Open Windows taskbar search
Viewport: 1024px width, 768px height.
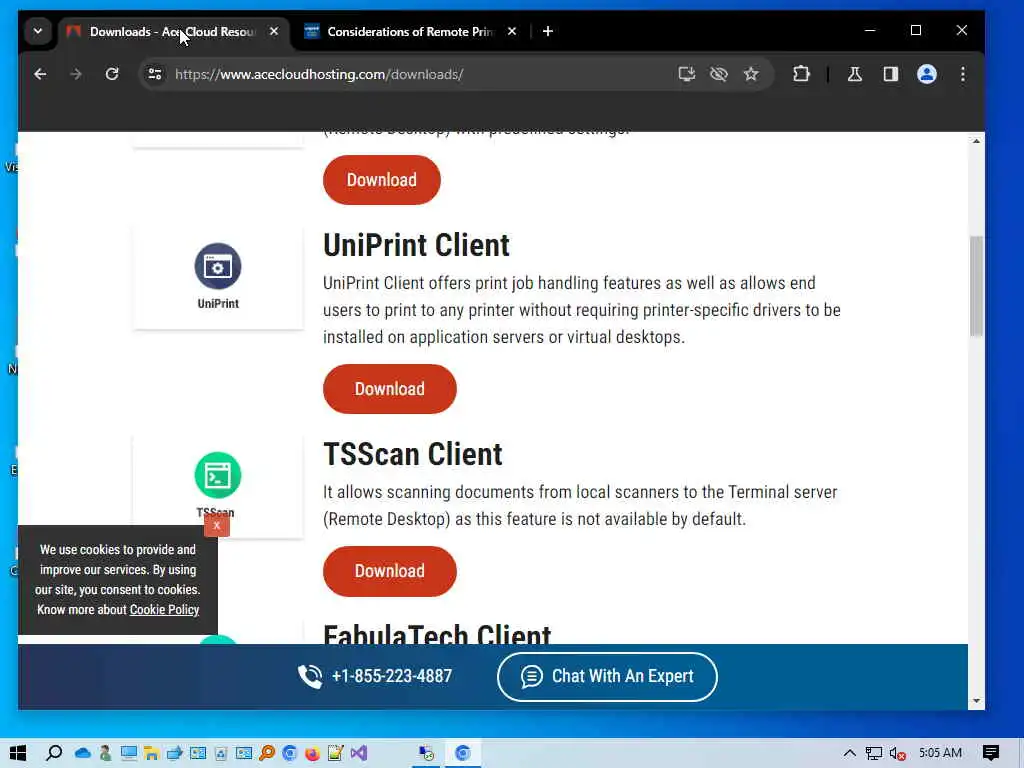click(x=54, y=753)
